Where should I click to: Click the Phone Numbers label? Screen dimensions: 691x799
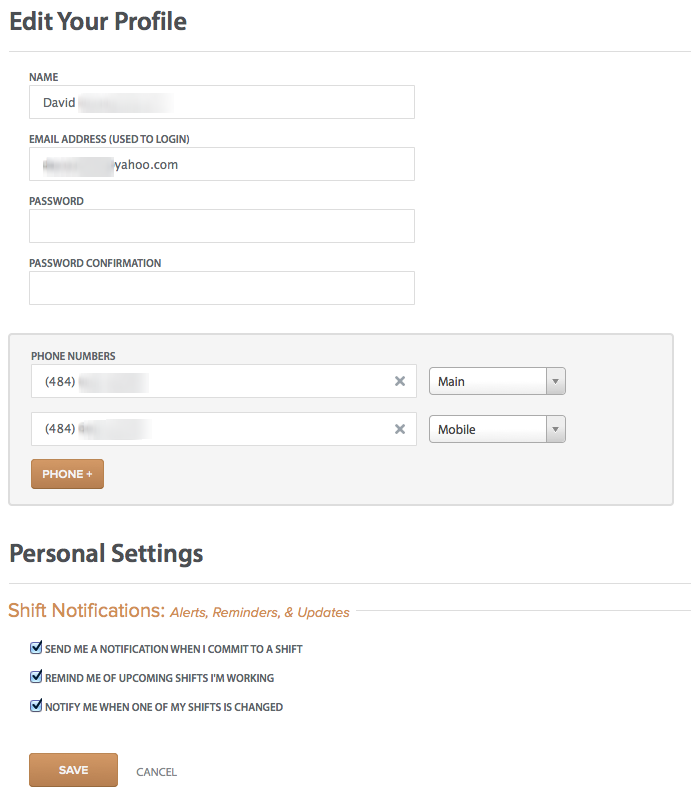click(73, 356)
